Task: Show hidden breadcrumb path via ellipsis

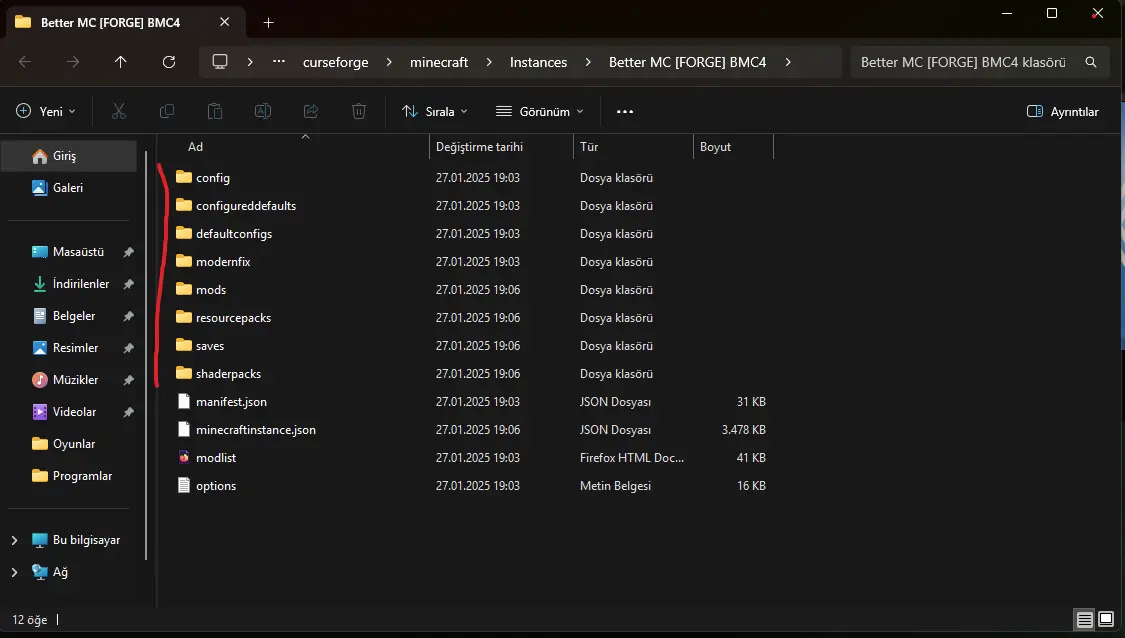Action: click(279, 62)
